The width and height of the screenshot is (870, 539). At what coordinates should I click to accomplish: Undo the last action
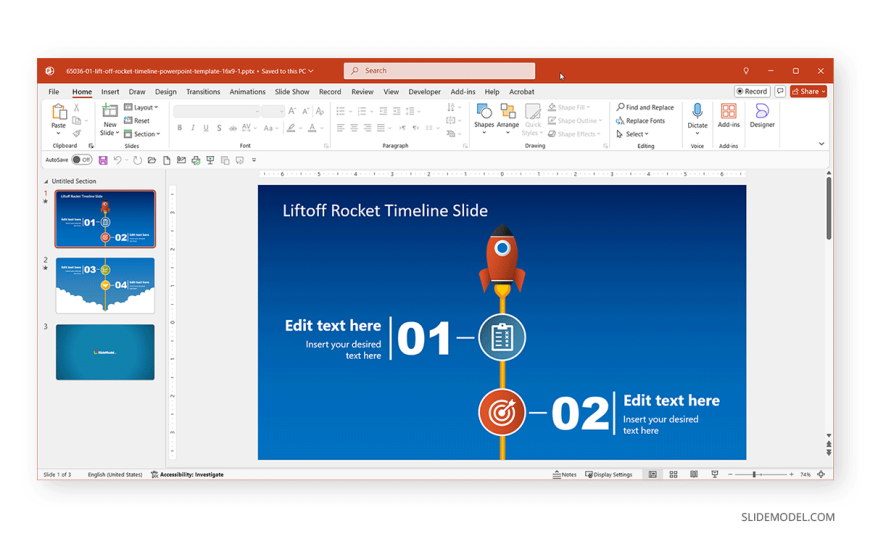coord(118,160)
